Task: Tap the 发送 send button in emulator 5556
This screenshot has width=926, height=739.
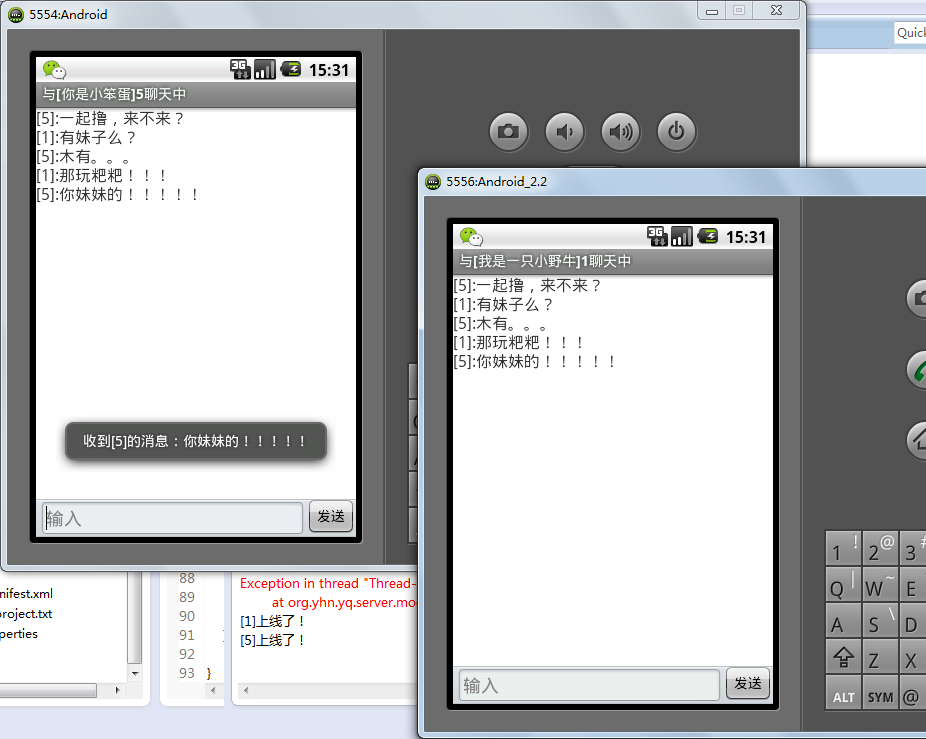Action: (748, 684)
